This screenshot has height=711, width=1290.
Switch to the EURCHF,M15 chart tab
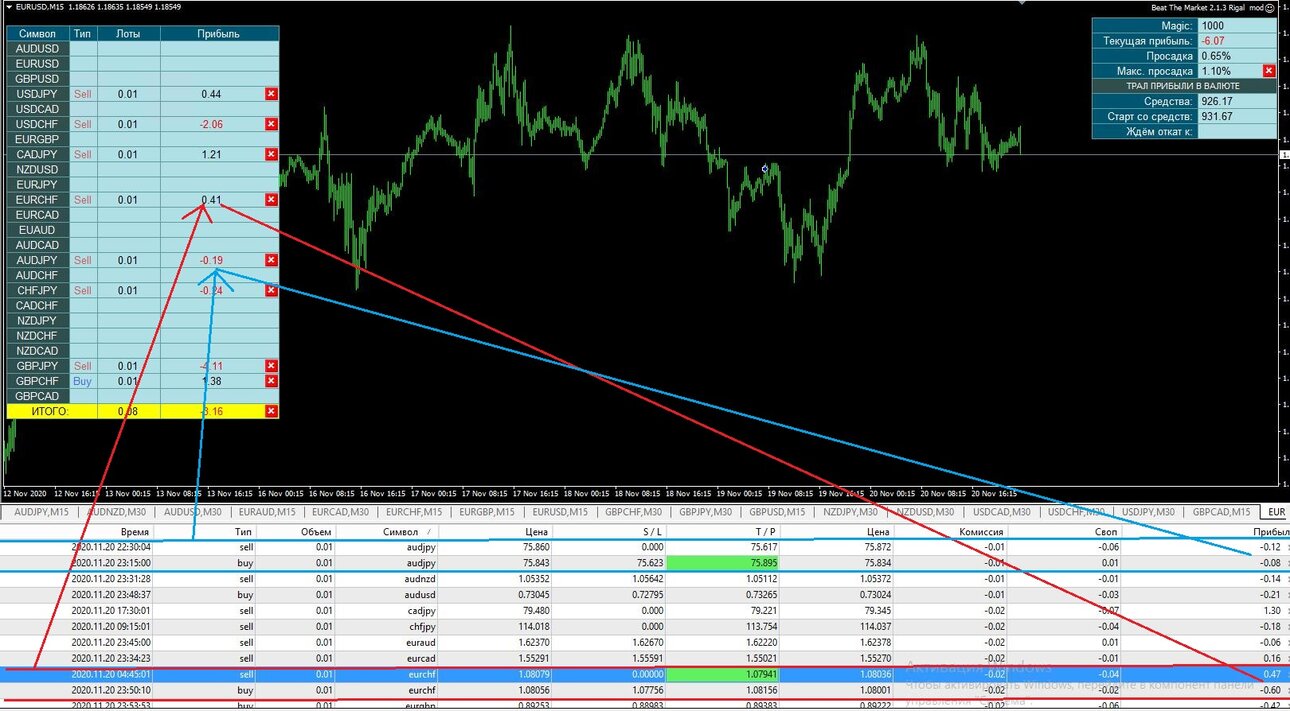coord(415,512)
